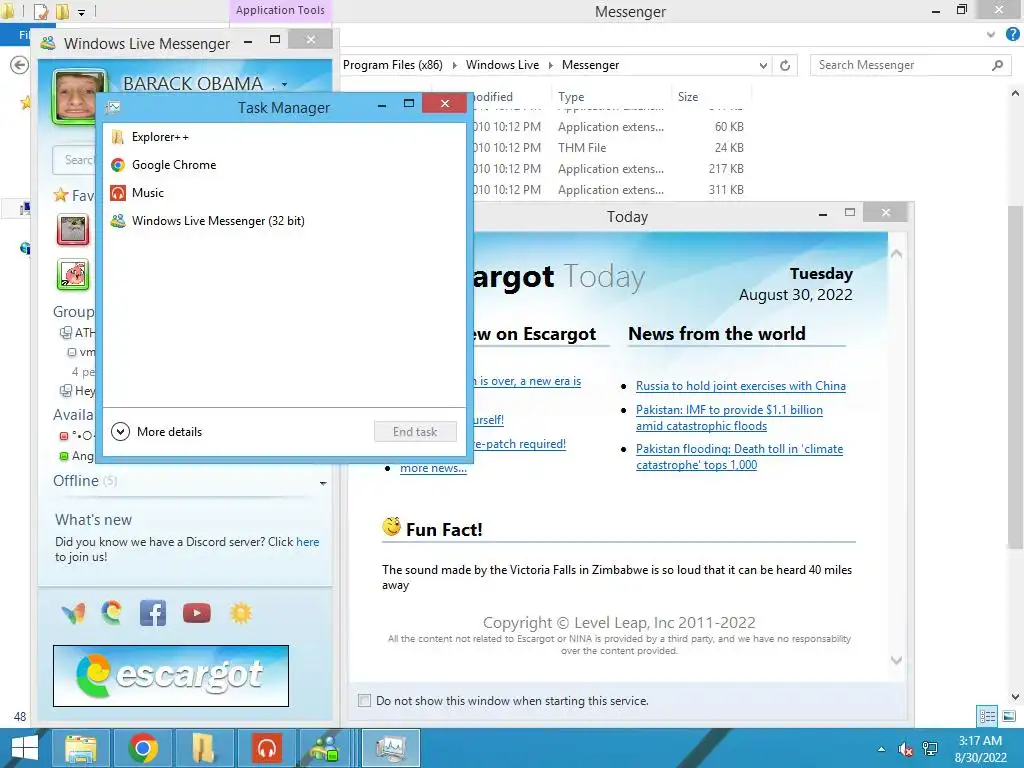Viewport: 1024px width, 768px height.
Task: Expand Program Files (x86) breadcrumb arrow
Action: point(454,65)
